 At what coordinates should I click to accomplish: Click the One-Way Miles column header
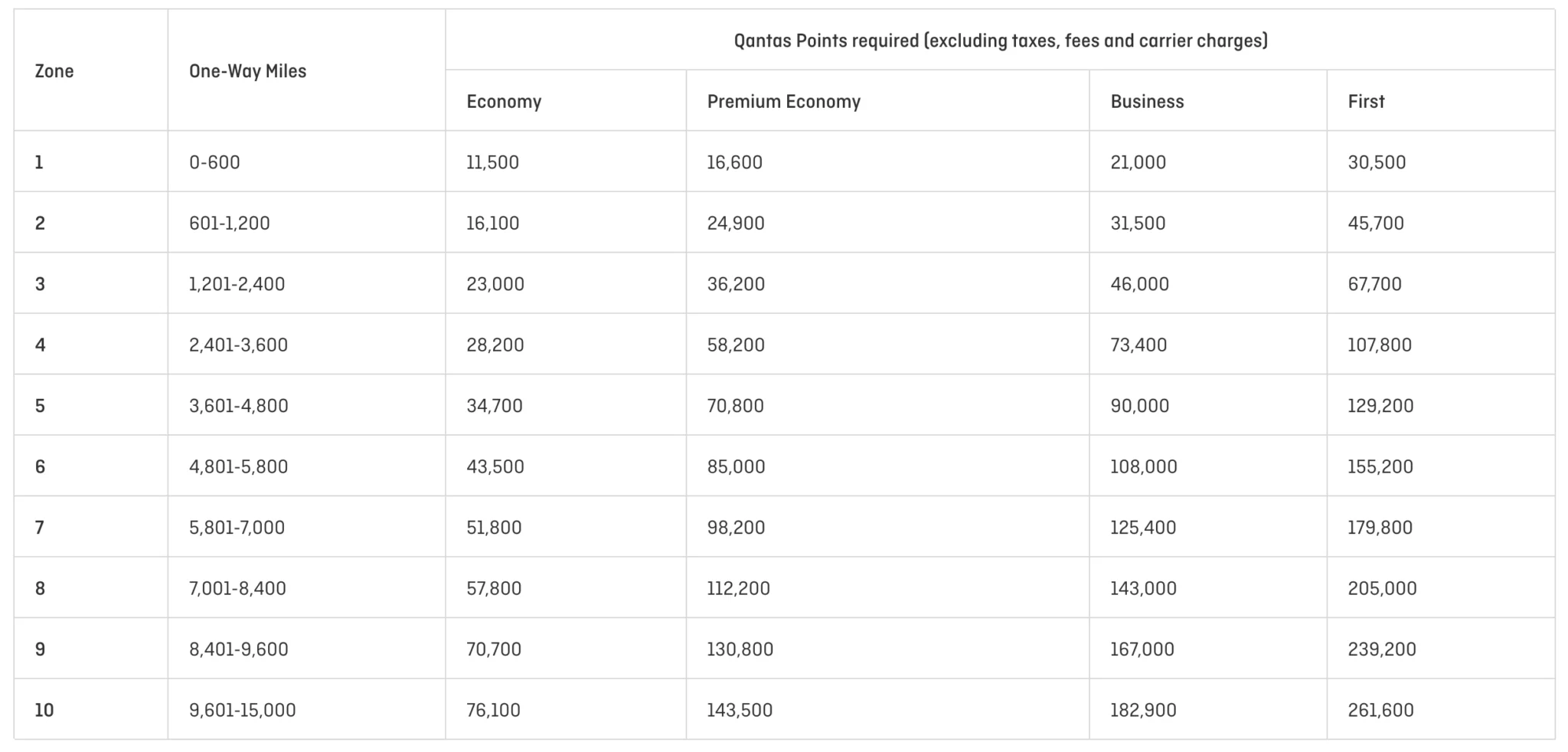247,71
